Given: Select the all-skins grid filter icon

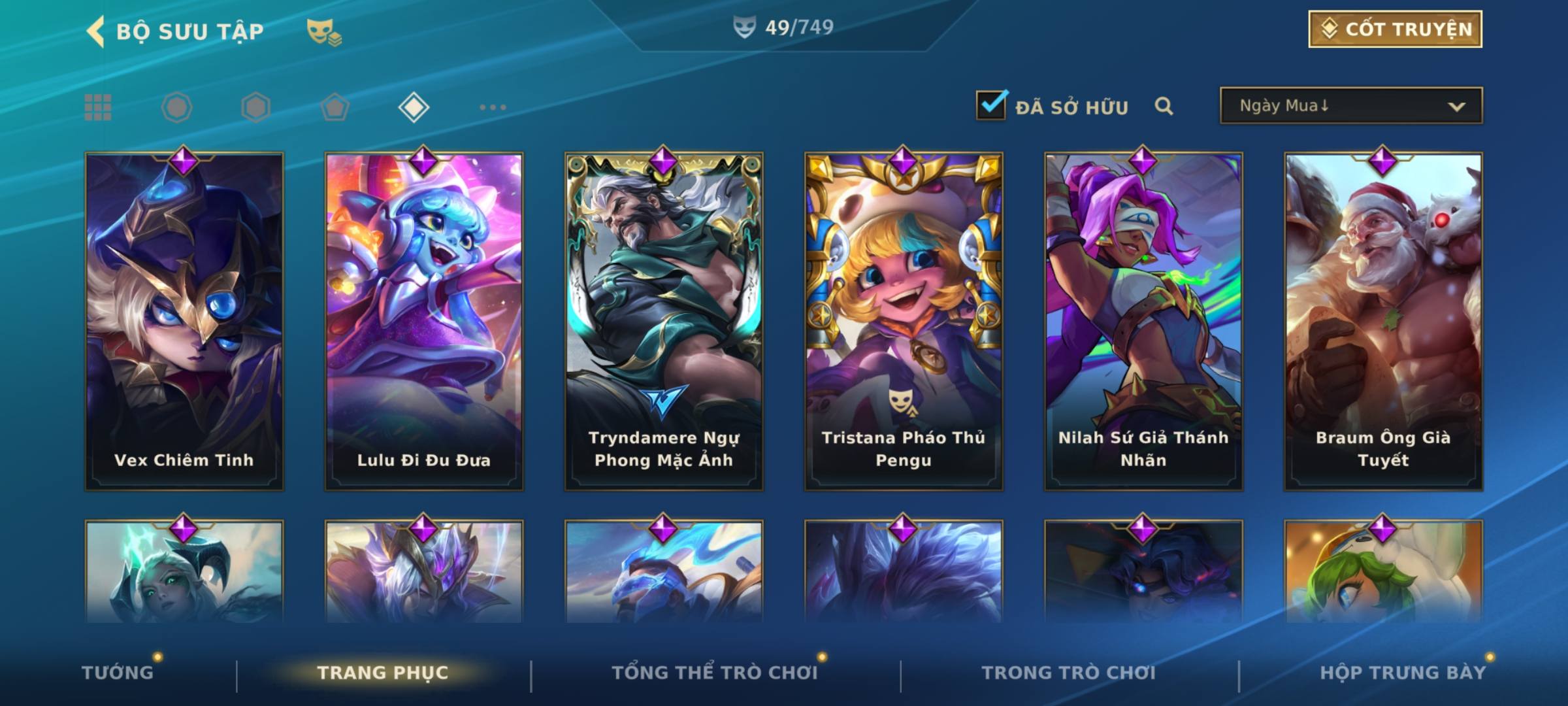Looking at the screenshot, I should point(98,107).
